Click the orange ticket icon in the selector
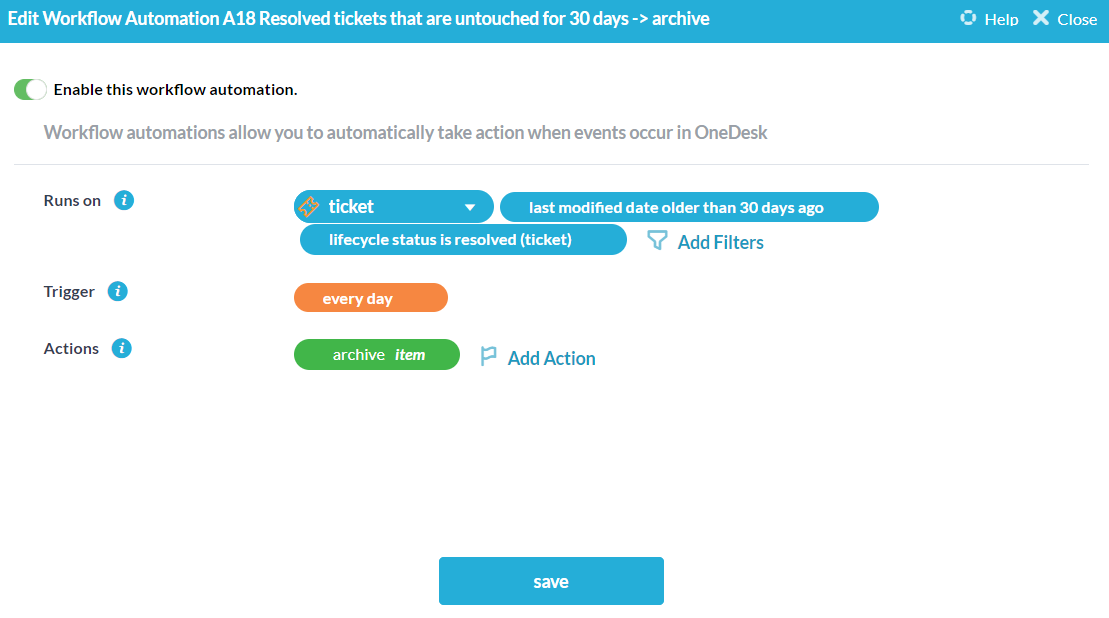 pyautogui.click(x=310, y=207)
